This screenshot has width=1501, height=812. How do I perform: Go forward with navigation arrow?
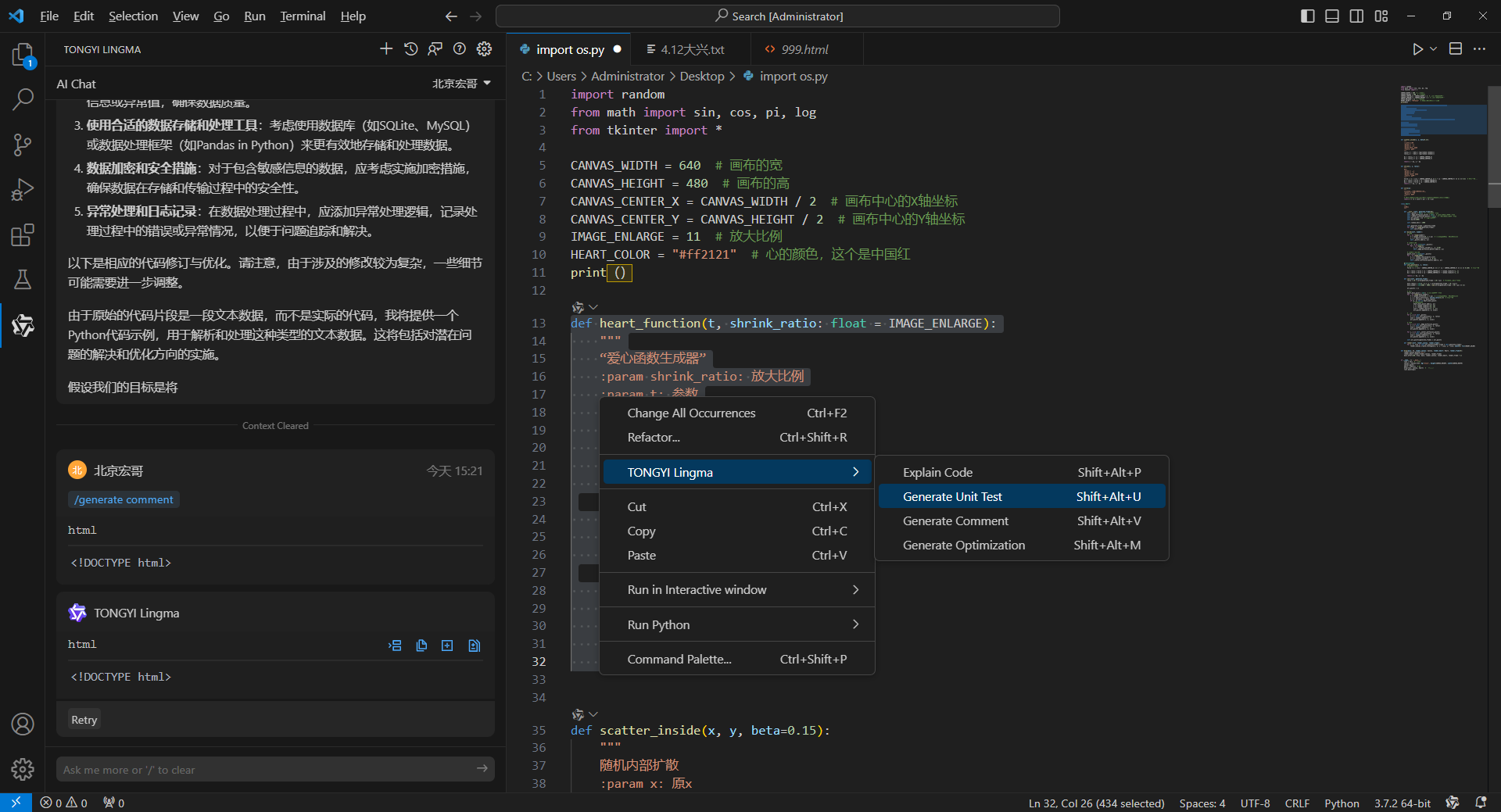pyautogui.click(x=476, y=16)
